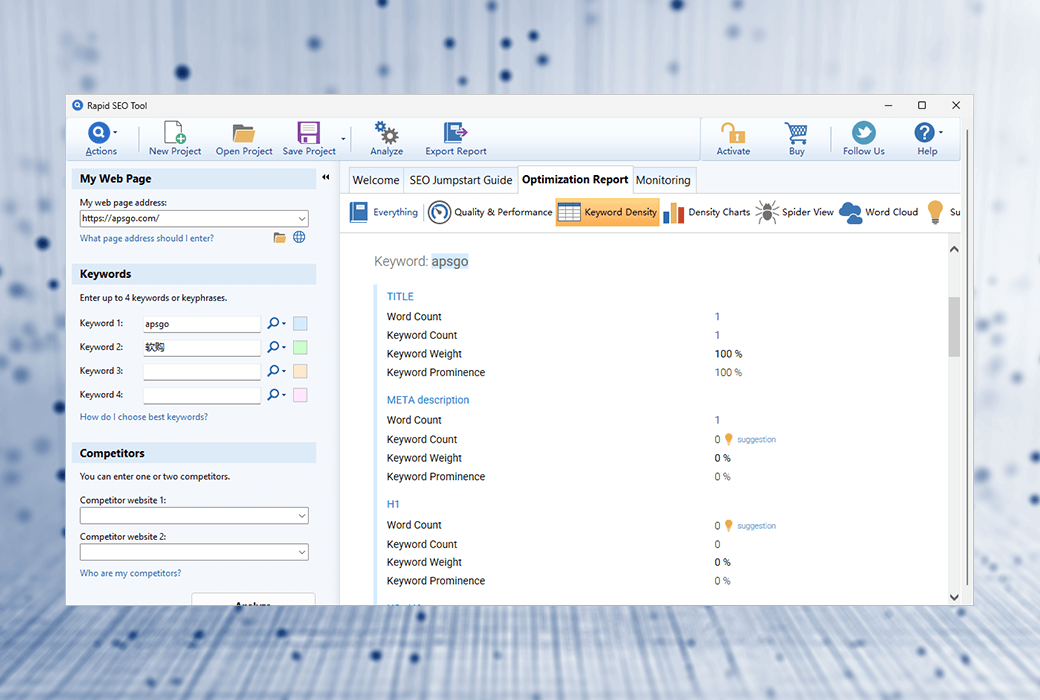Click the globe icon beside address link
1040x700 pixels.
(x=299, y=237)
